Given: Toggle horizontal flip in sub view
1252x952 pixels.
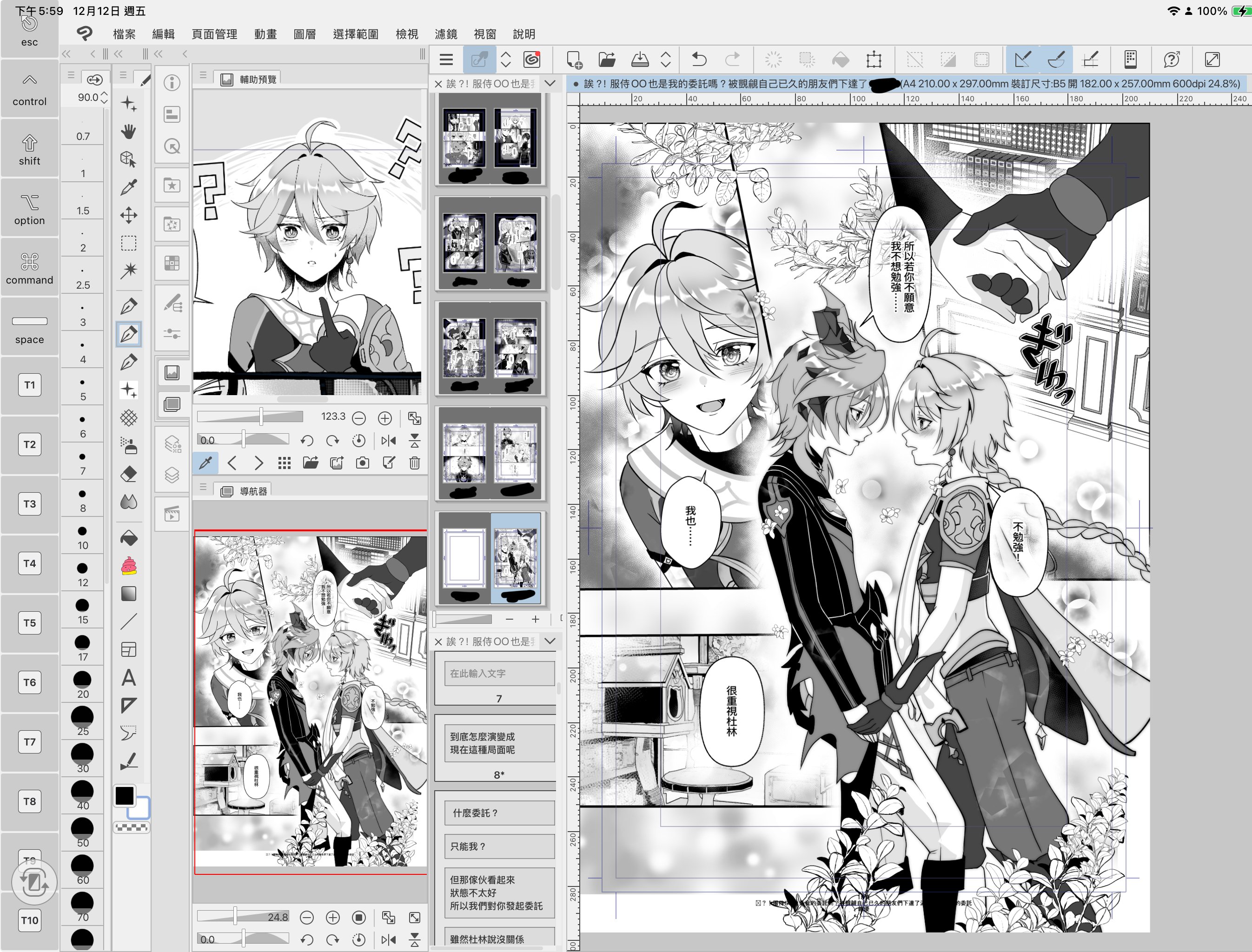Looking at the screenshot, I should click(389, 440).
